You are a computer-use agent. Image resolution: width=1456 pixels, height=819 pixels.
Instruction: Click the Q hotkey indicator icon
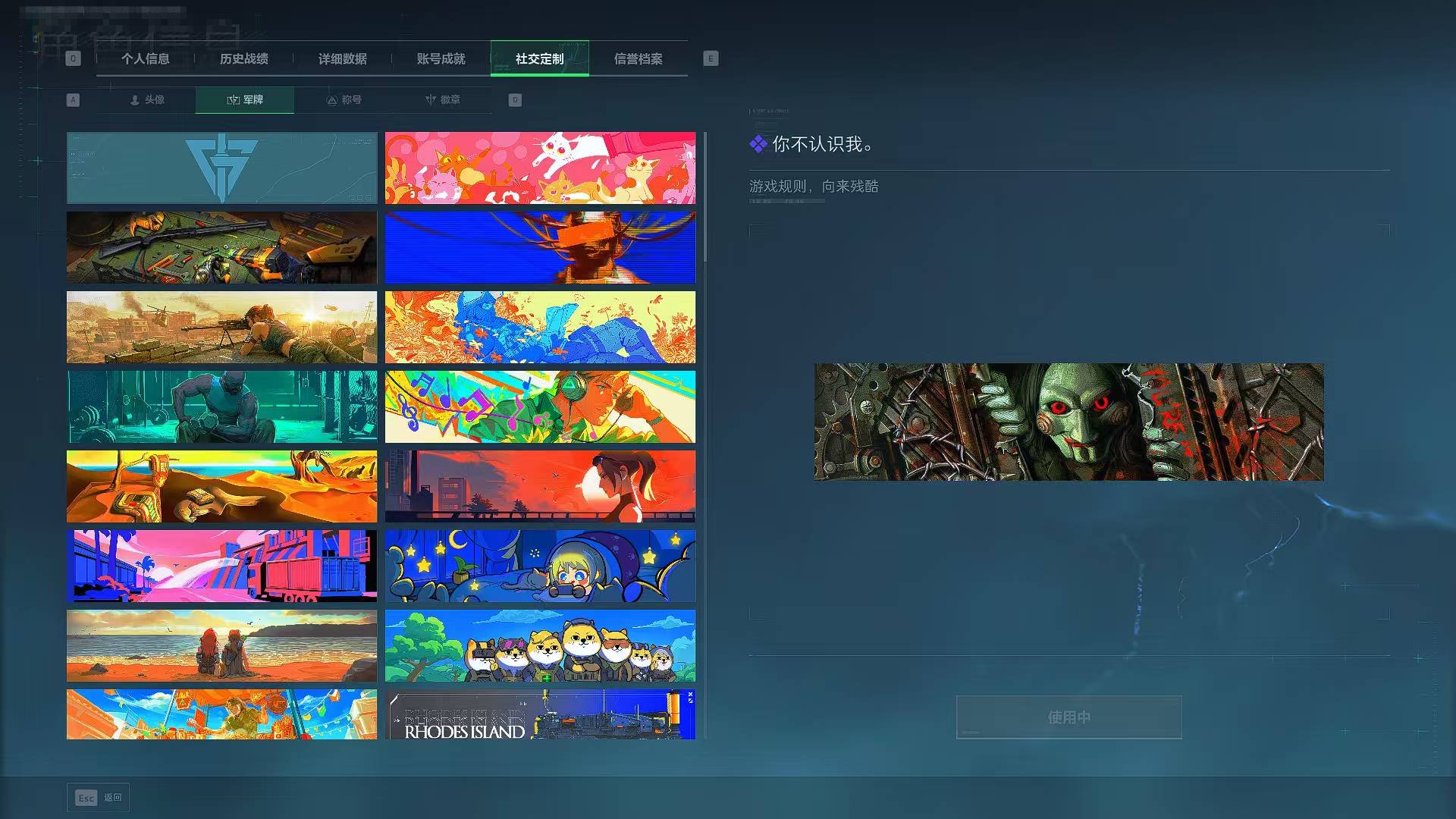pos(73,58)
